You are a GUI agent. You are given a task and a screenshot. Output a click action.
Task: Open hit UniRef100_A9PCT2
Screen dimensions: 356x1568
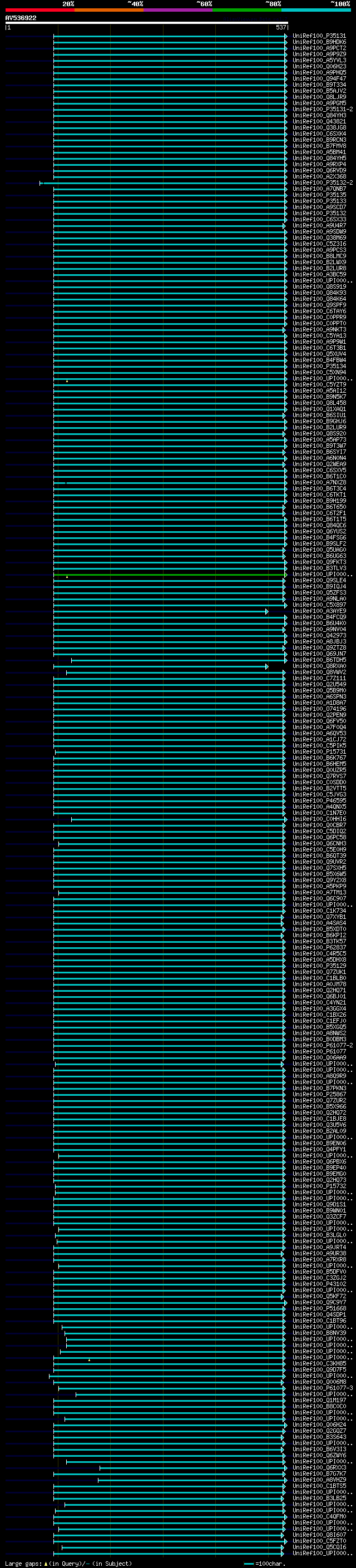coord(319,48)
